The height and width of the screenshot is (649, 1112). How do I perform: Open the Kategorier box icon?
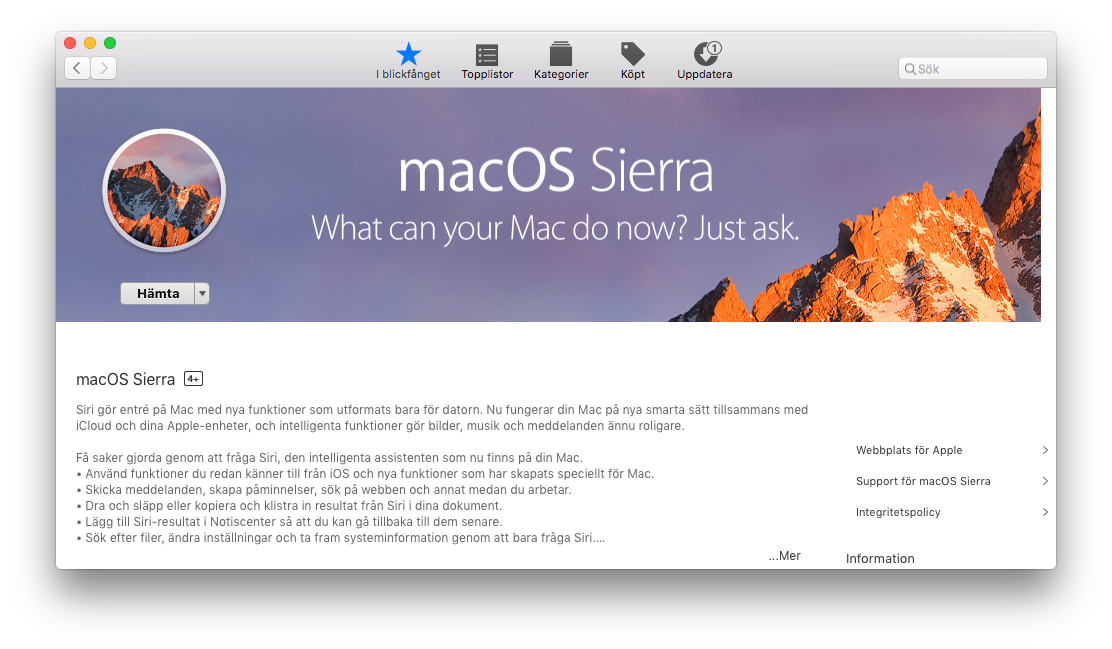coord(561,54)
